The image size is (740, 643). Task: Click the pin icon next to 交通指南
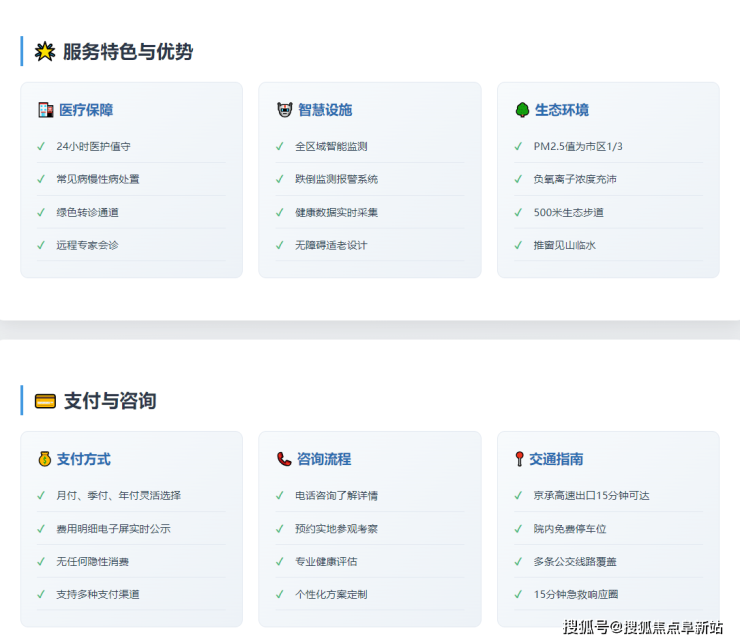tap(519, 459)
